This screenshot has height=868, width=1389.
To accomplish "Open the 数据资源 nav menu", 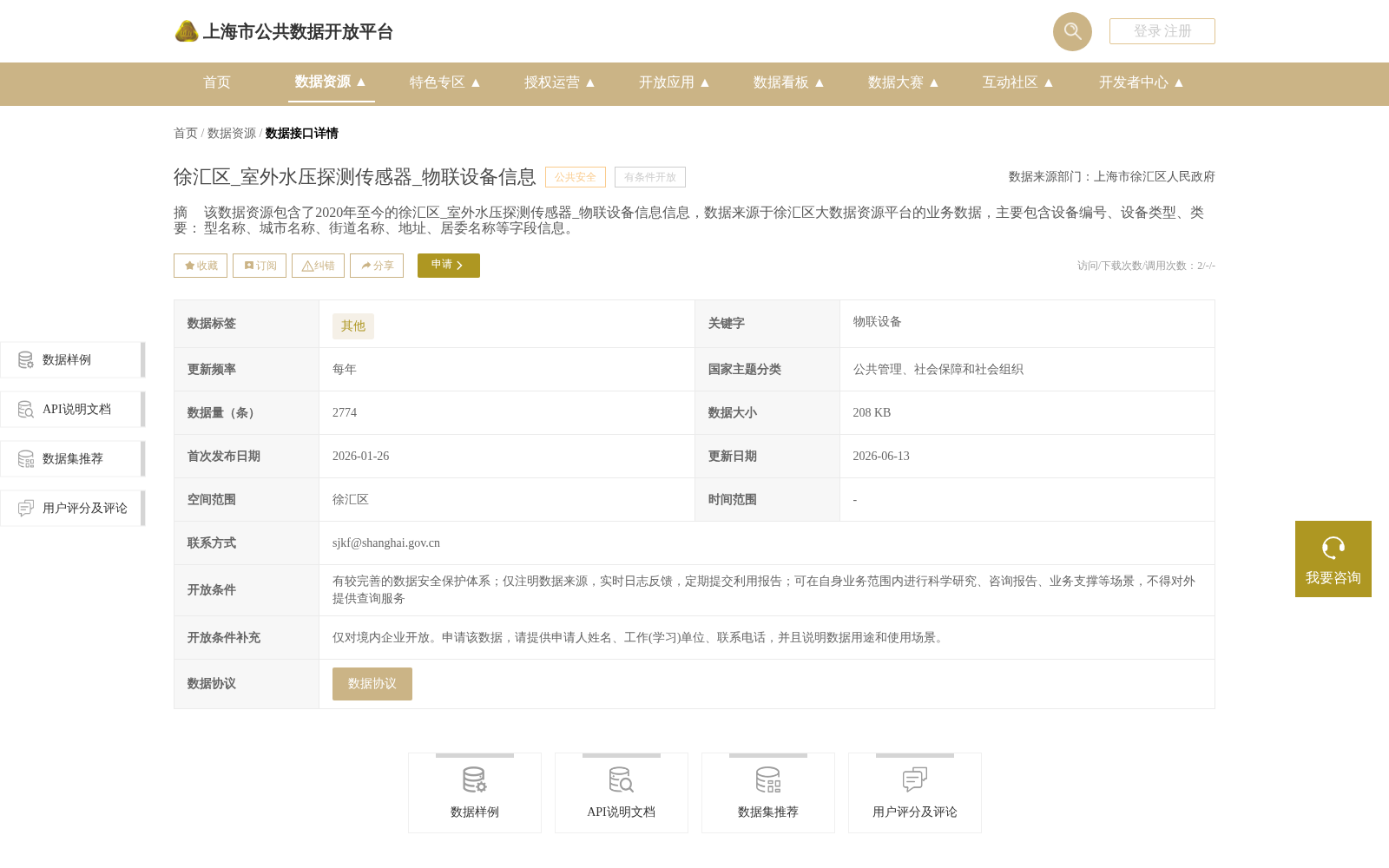I will pos(331,82).
